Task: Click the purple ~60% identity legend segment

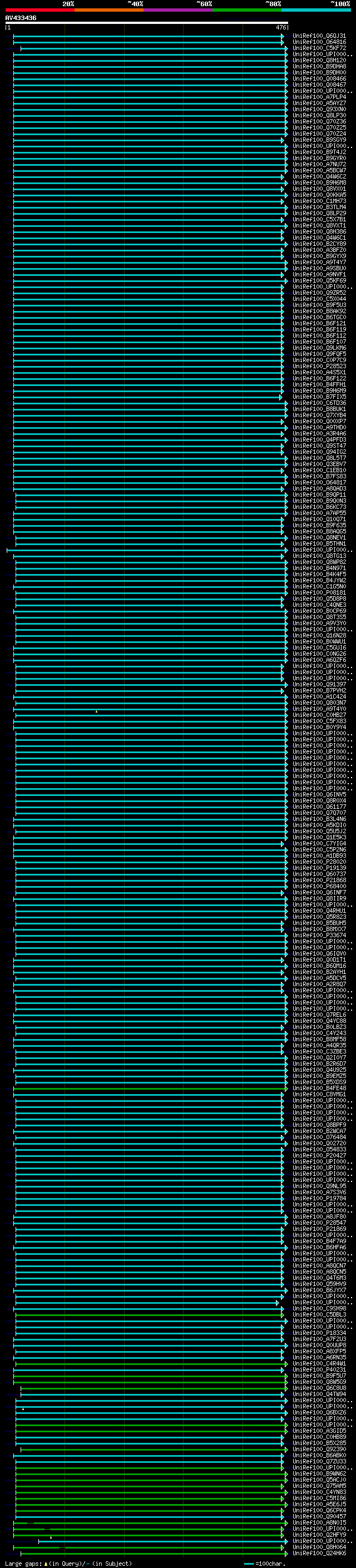Action: [177, 11]
